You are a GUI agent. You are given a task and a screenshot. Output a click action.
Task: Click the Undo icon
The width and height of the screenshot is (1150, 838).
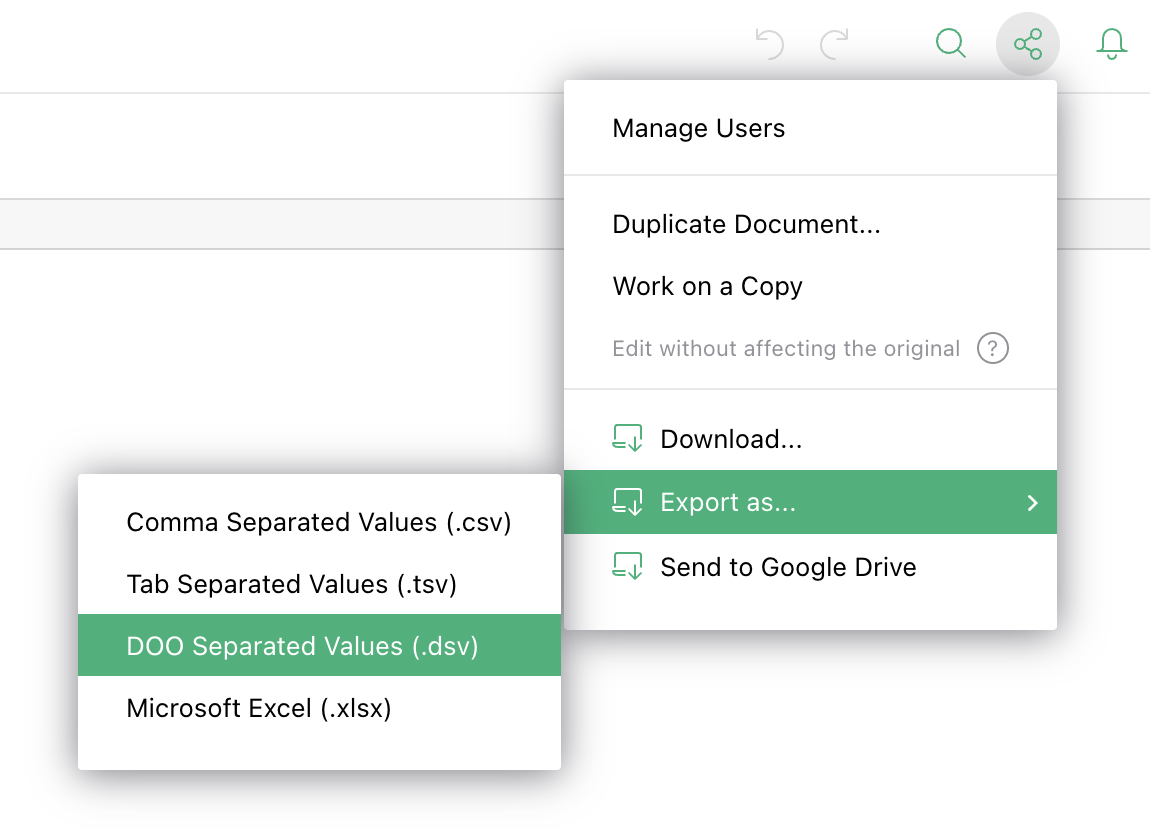[x=768, y=44]
